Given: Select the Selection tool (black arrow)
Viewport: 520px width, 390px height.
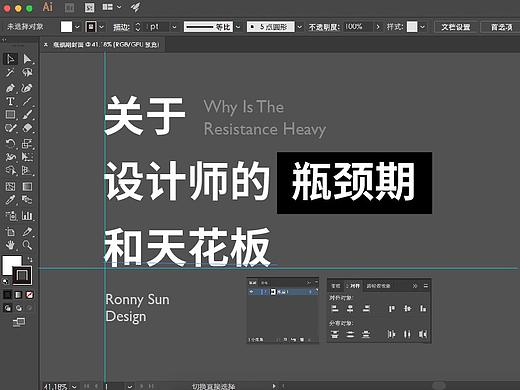Looking at the screenshot, I should (x=10, y=59).
